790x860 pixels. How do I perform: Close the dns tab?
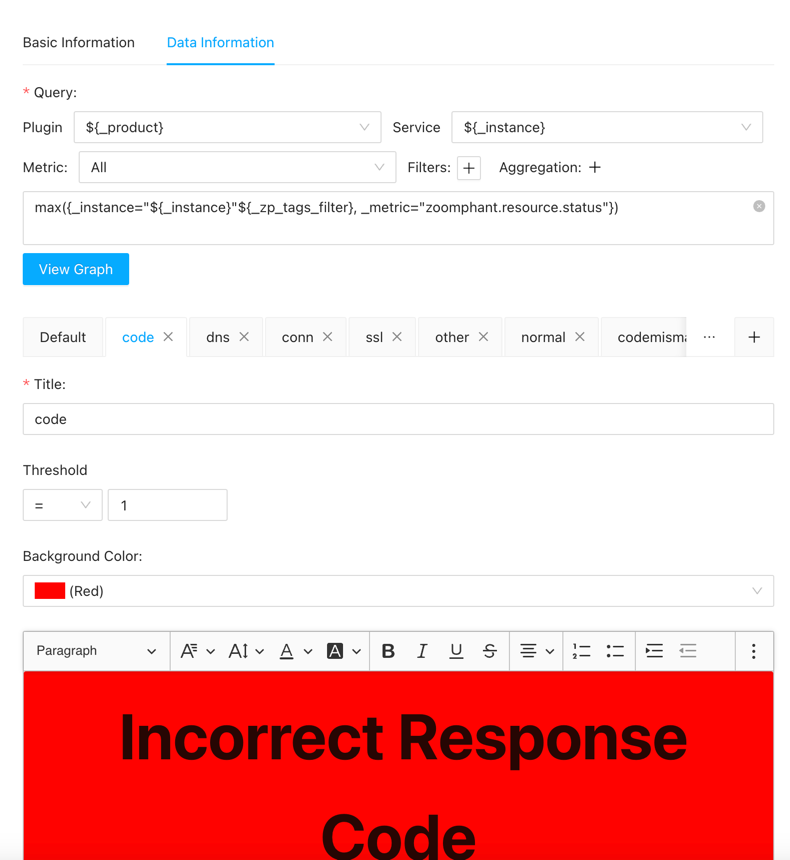click(244, 337)
